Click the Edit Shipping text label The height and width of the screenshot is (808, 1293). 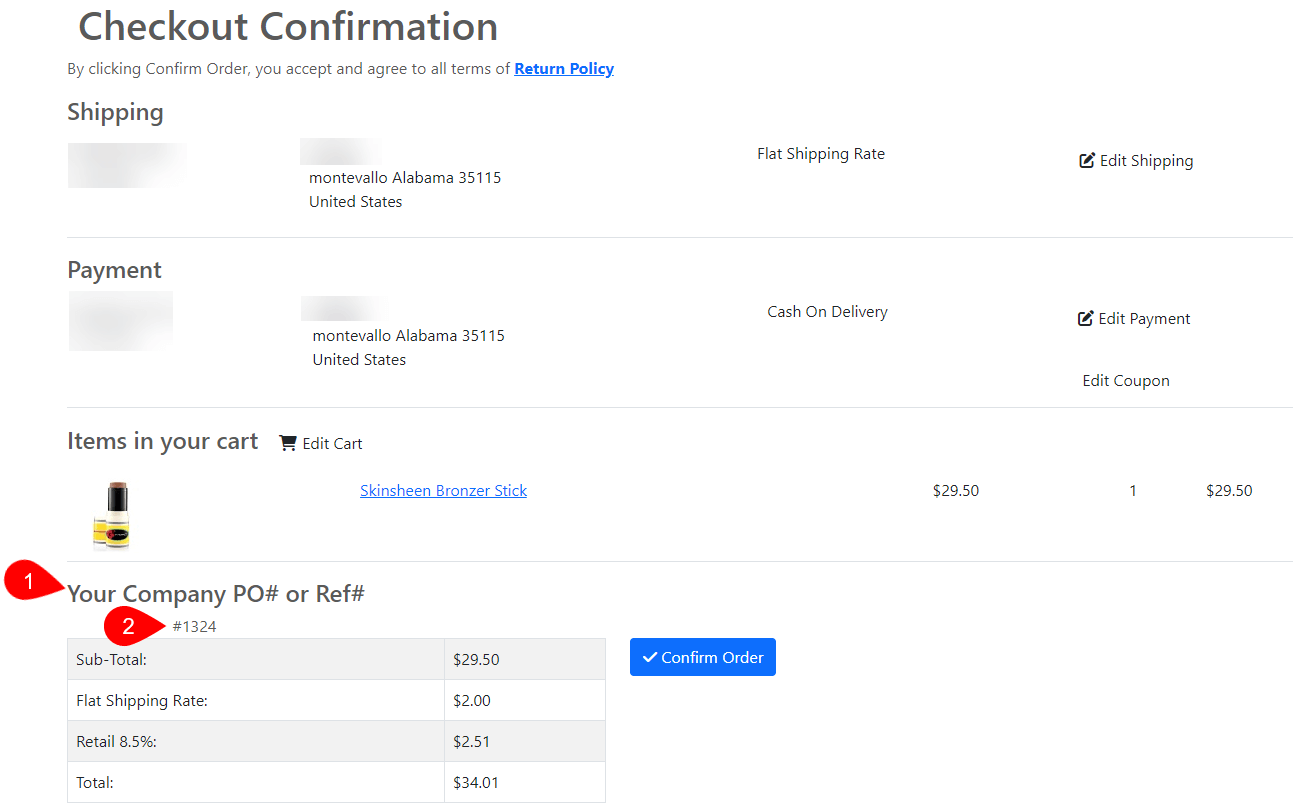(1146, 161)
